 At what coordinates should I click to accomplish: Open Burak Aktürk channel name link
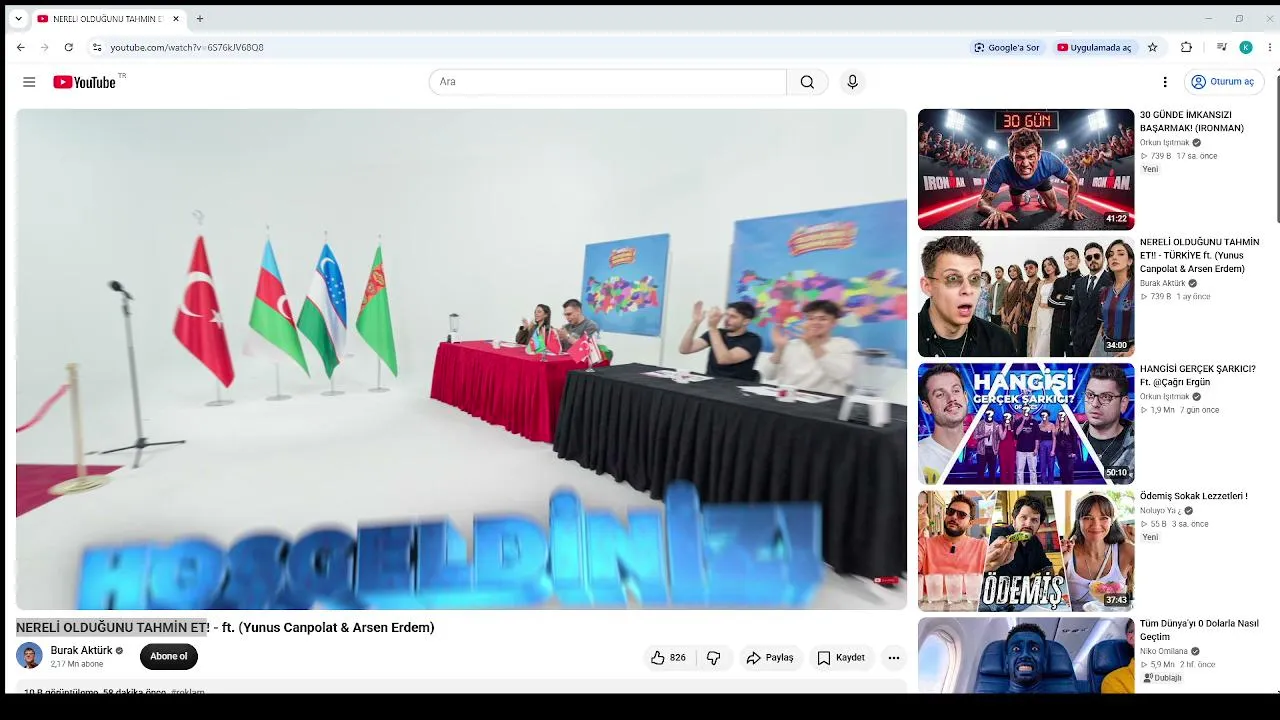coord(82,651)
